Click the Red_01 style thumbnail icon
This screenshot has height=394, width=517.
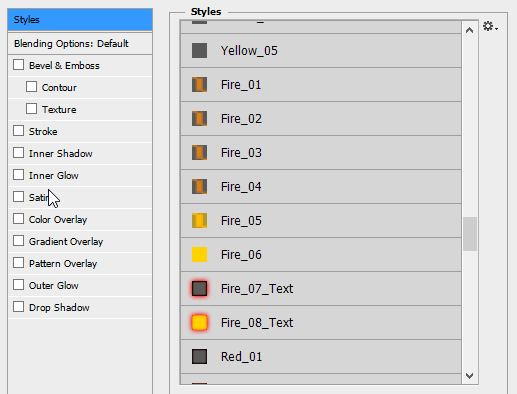(199, 356)
